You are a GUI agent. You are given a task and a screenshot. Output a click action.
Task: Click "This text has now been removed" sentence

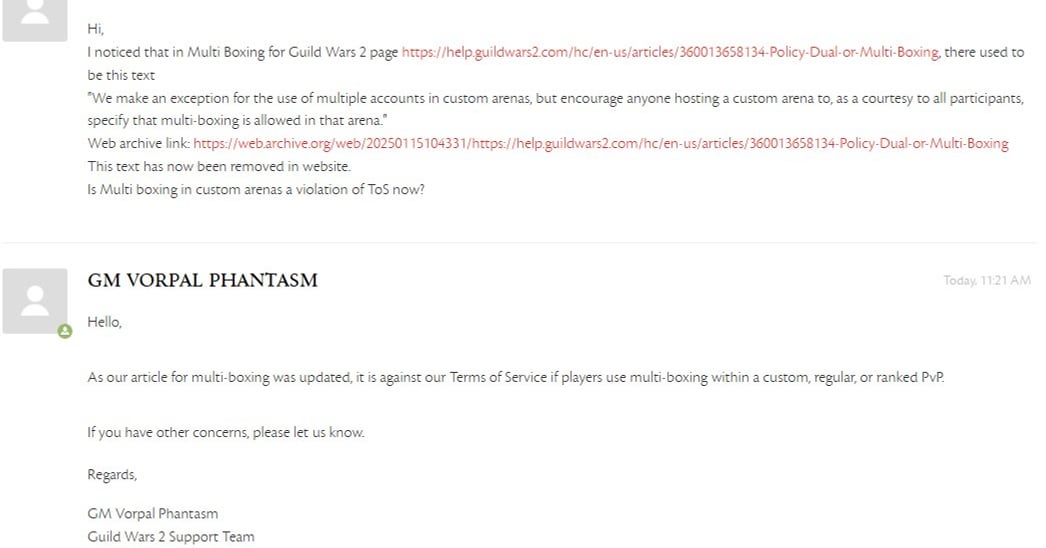(219, 166)
